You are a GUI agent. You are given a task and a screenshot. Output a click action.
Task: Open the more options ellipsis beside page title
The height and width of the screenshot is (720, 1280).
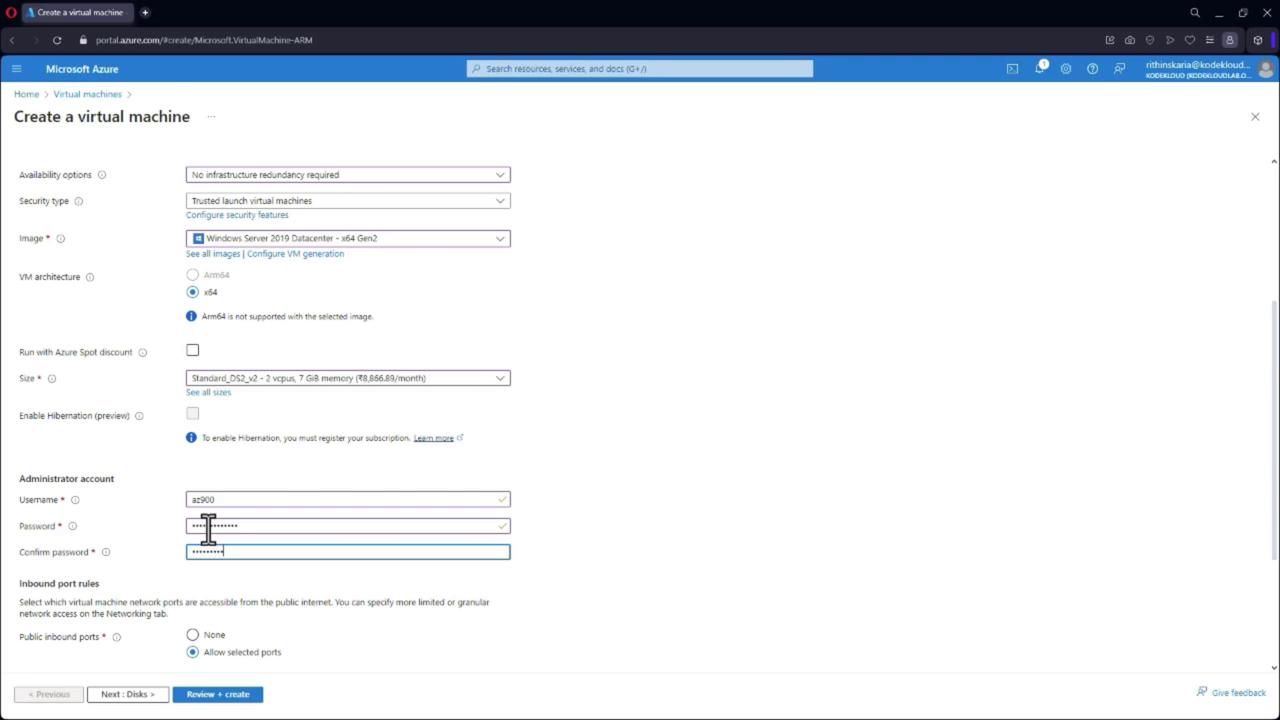click(211, 117)
